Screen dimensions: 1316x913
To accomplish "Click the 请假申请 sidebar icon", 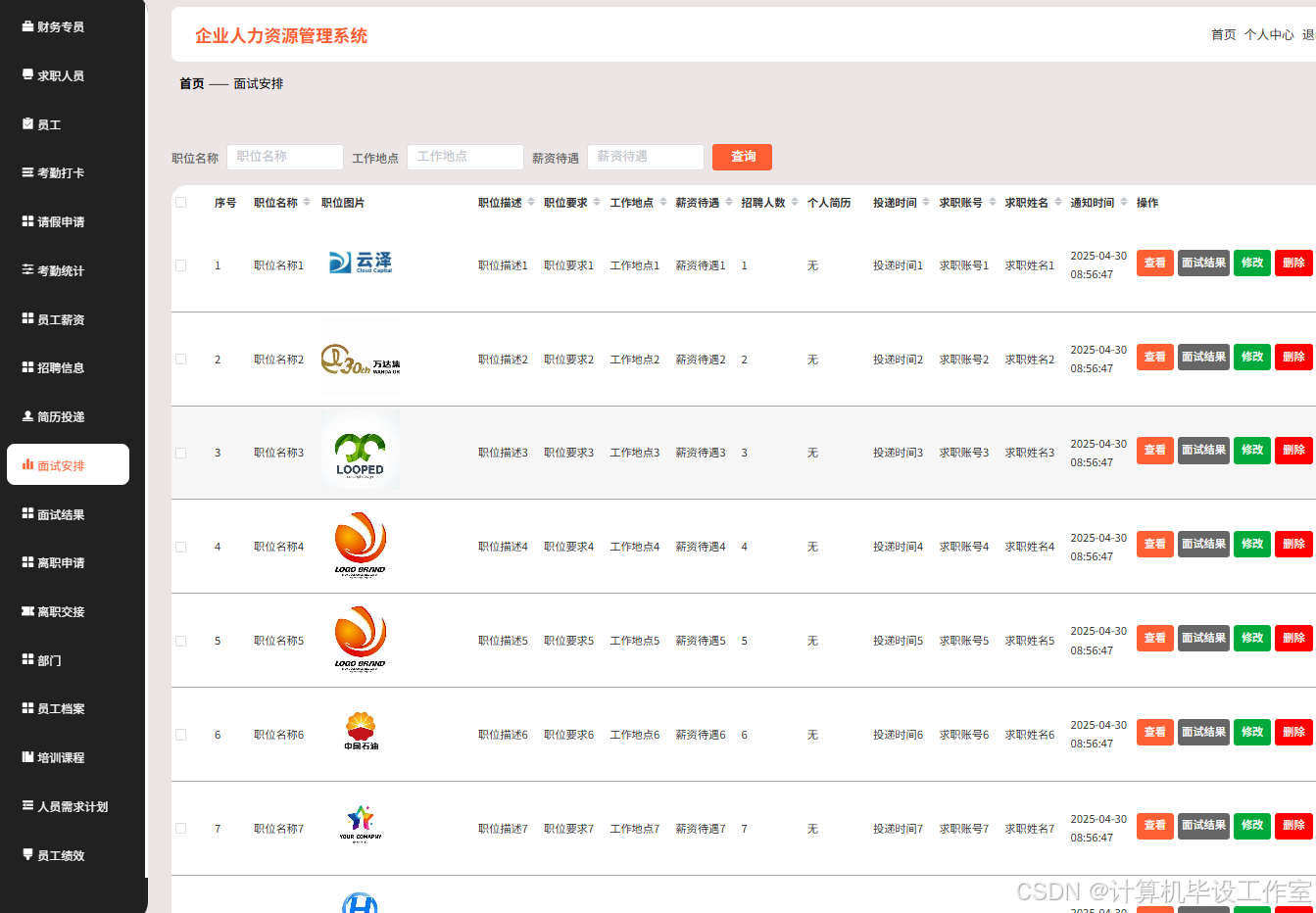I will coord(27,221).
